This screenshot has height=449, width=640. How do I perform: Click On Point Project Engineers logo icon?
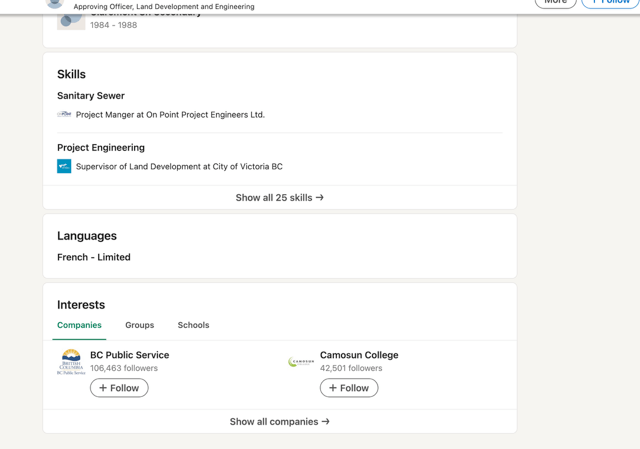[64, 115]
